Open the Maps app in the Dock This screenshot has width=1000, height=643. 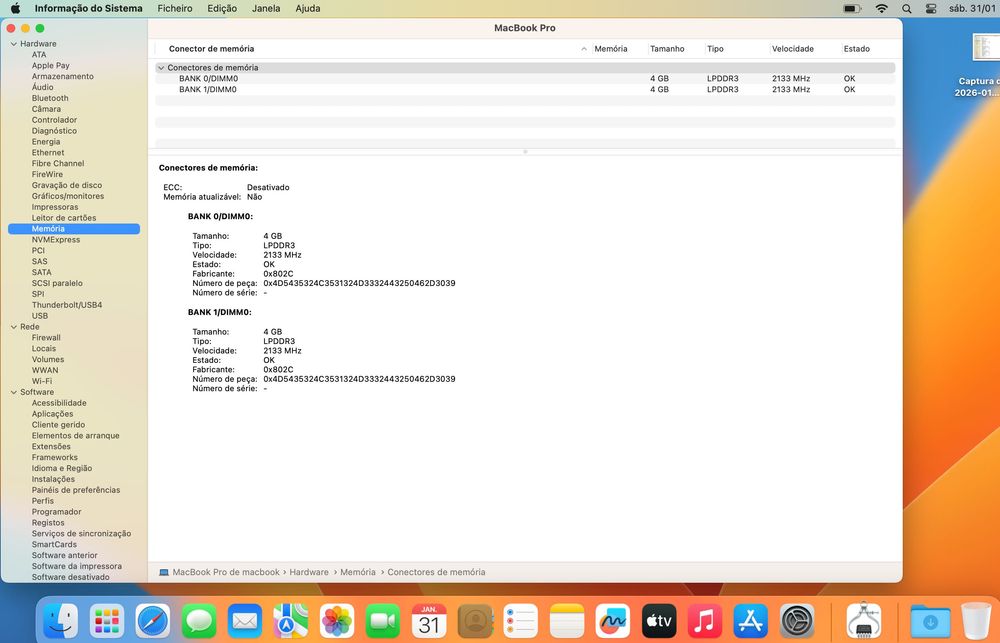[291, 620]
